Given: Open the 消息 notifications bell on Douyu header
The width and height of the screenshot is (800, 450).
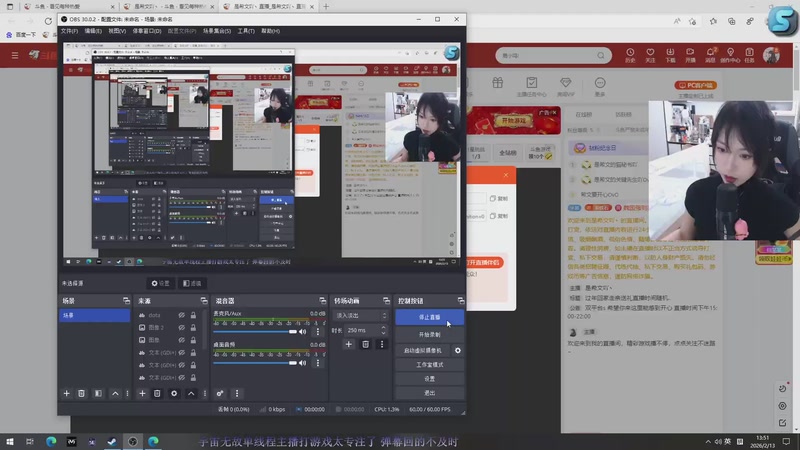Looking at the screenshot, I should click(x=710, y=55).
